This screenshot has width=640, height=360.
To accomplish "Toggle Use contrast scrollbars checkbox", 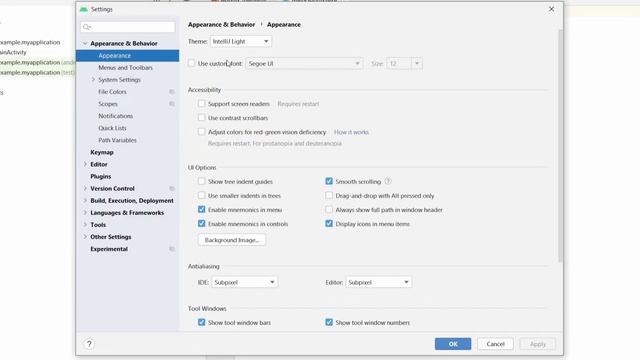I will (x=201, y=118).
